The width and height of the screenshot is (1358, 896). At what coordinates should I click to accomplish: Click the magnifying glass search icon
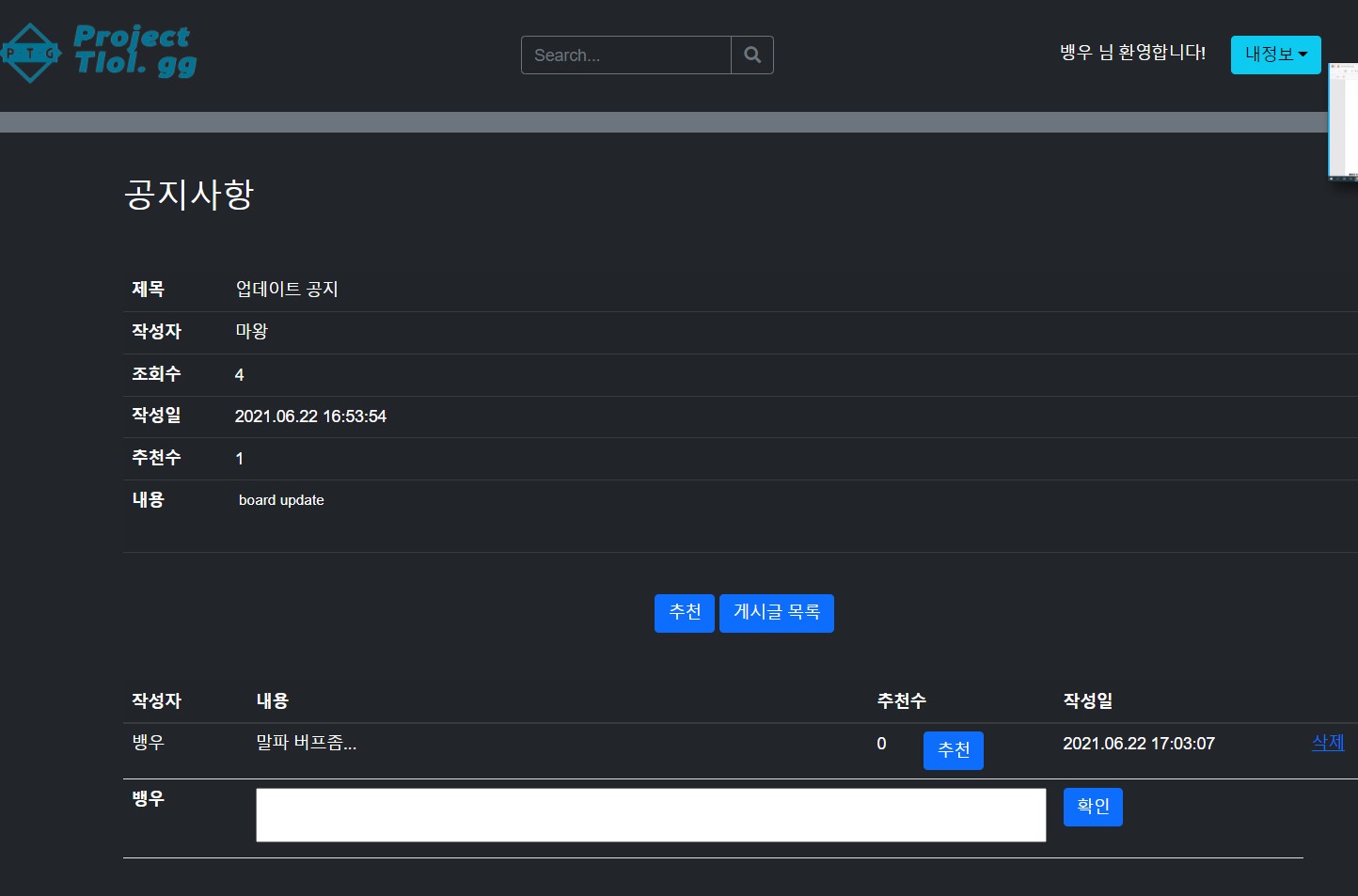point(752,55)
